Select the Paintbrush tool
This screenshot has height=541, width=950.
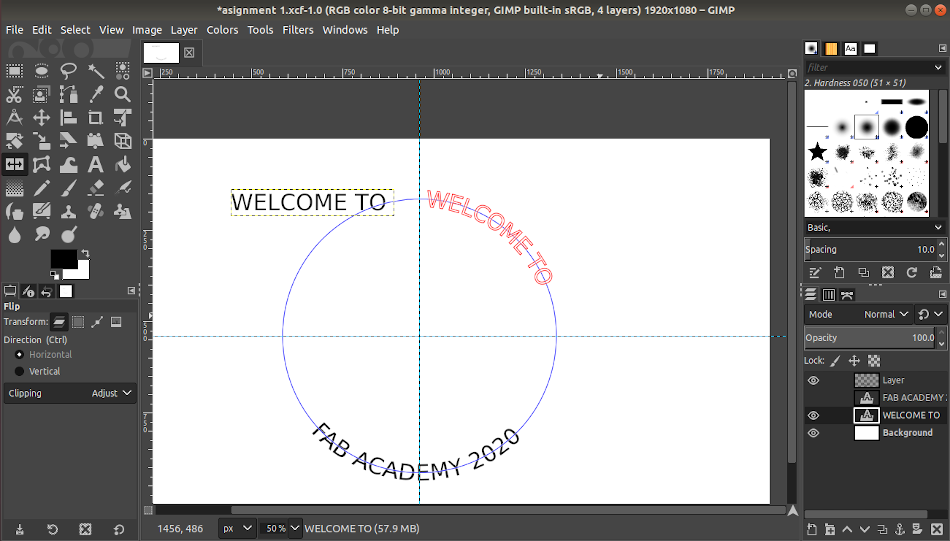(x=68, y=188)
